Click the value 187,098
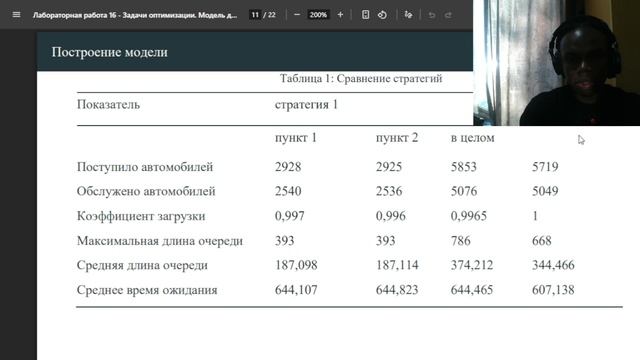The height and width of the screenshot is (360, 640). point(296,265)
